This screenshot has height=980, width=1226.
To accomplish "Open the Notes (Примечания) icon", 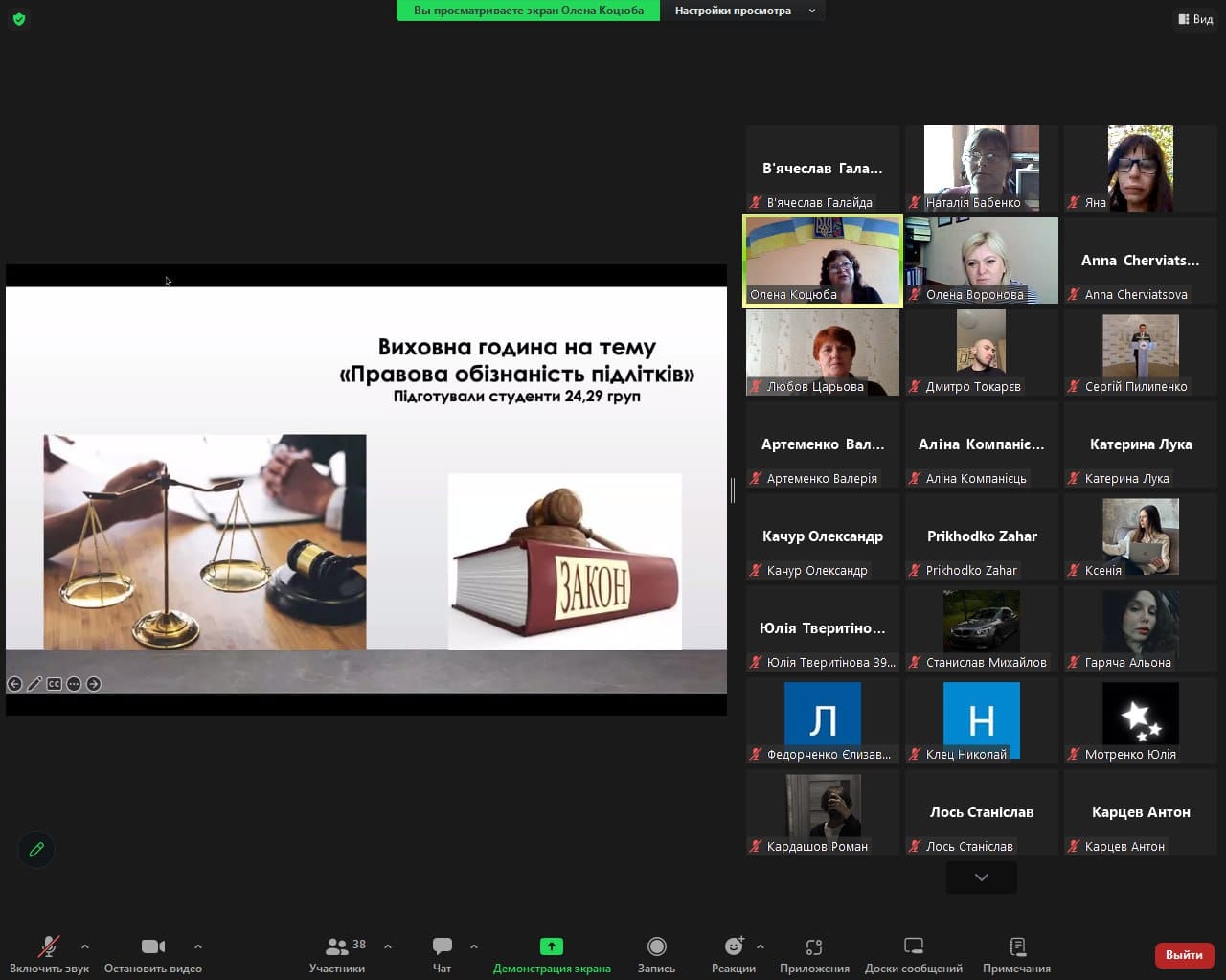I will pos(1016,946).
